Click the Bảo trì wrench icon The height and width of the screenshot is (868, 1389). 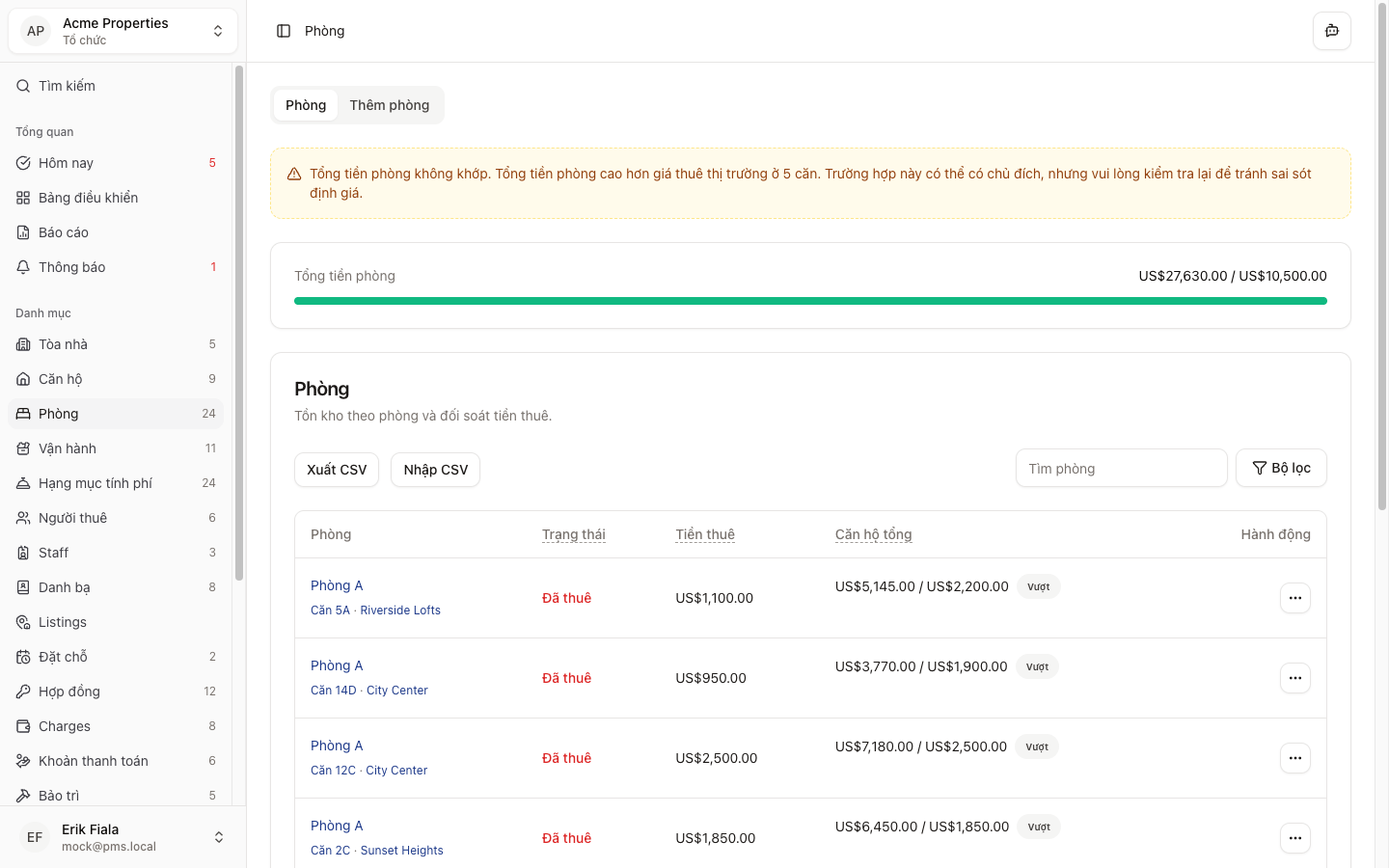23,796
